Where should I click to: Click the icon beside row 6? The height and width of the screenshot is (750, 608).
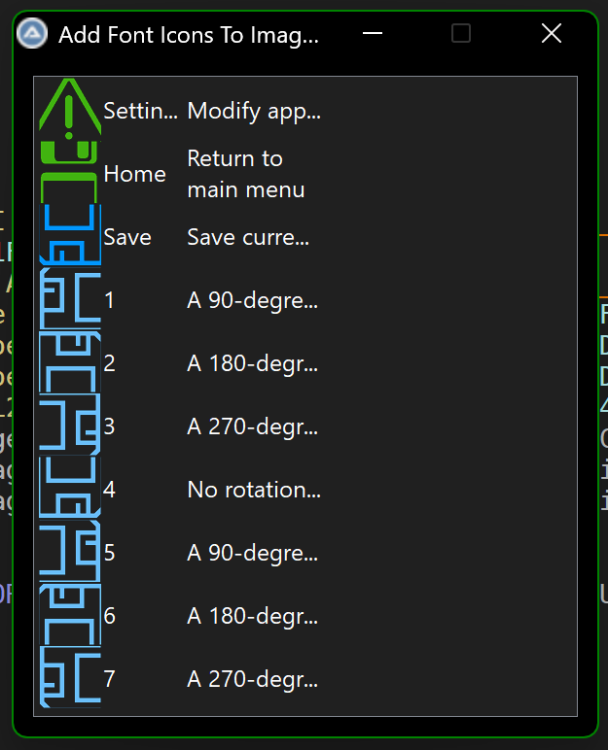[x=70, y=616]
